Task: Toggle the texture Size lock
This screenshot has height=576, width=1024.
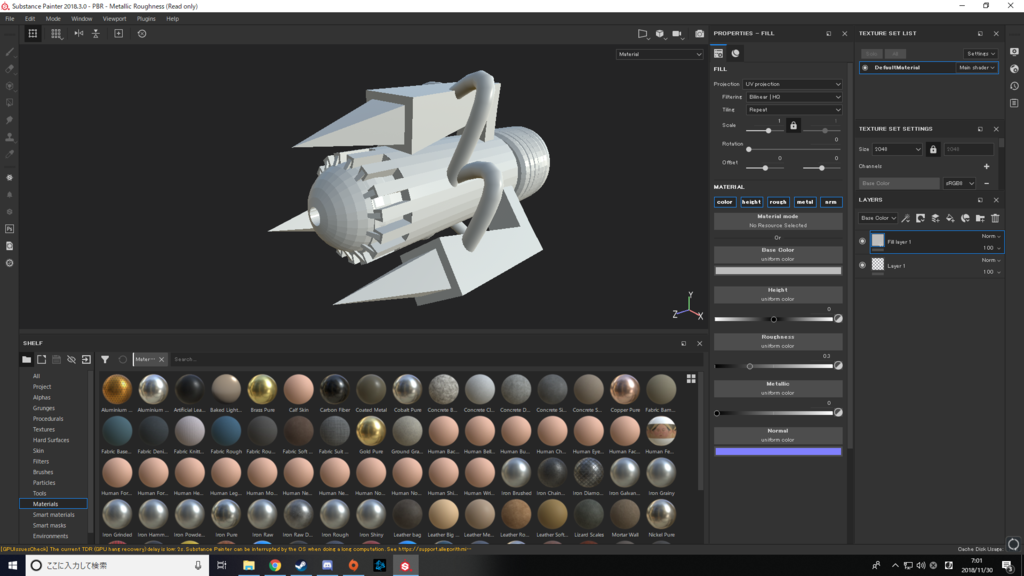Action: (x=933, y=150)
